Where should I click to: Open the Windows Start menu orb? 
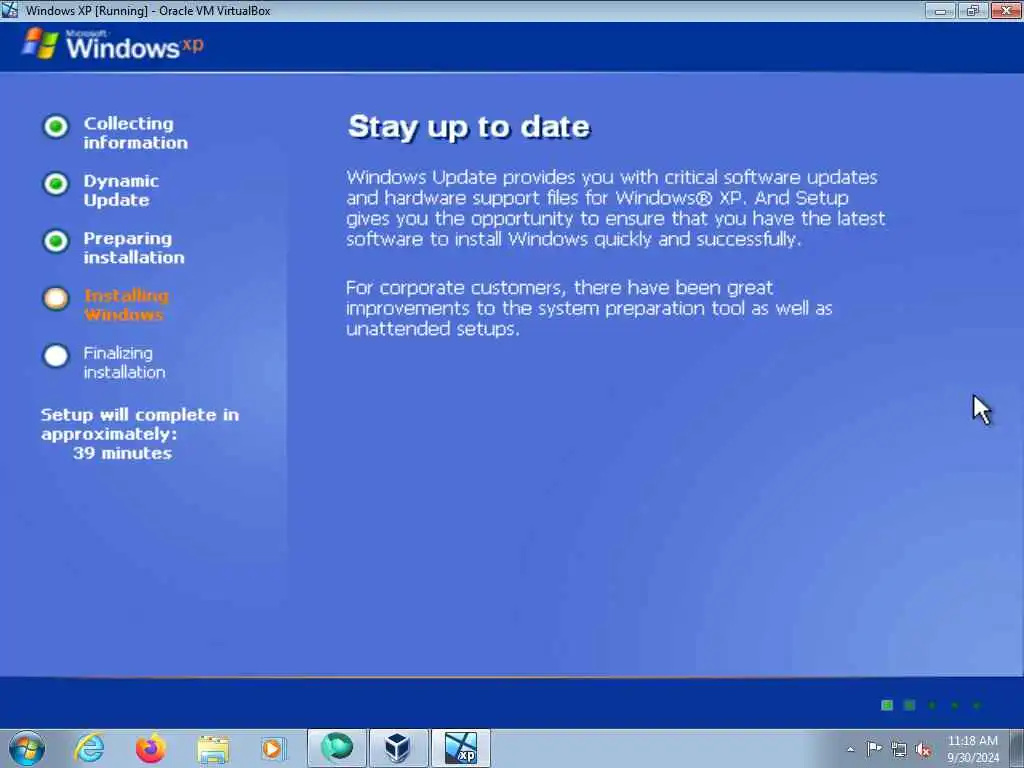pyautogui.click(x=27, y=748)
